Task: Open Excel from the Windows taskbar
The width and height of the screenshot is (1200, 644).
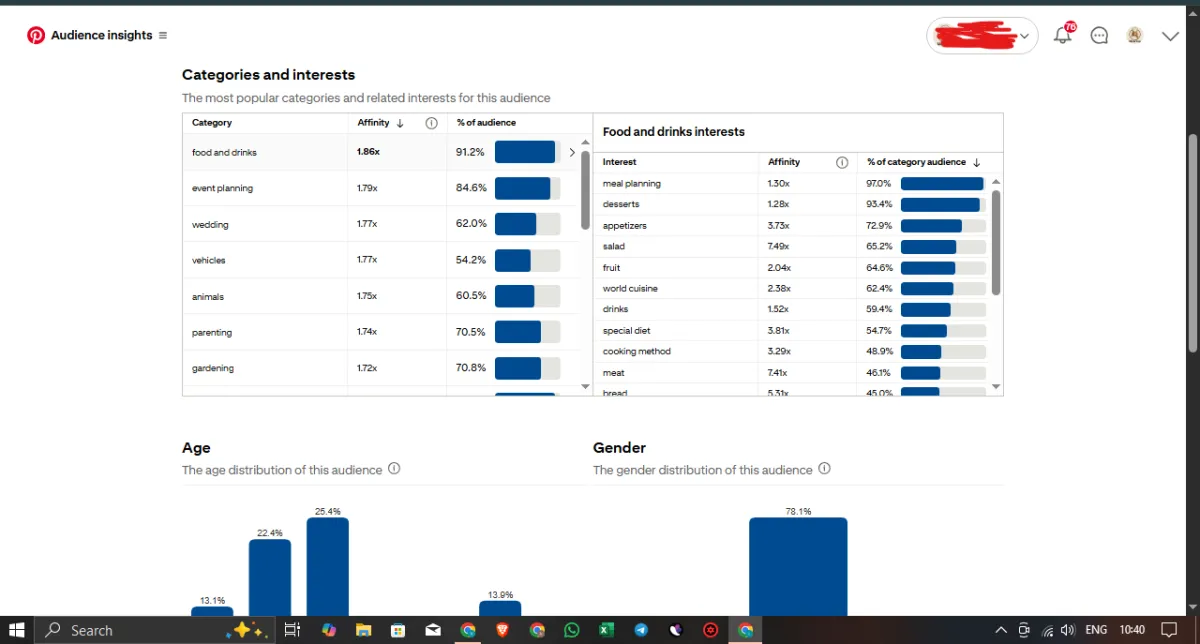Action: pos(606,630)
